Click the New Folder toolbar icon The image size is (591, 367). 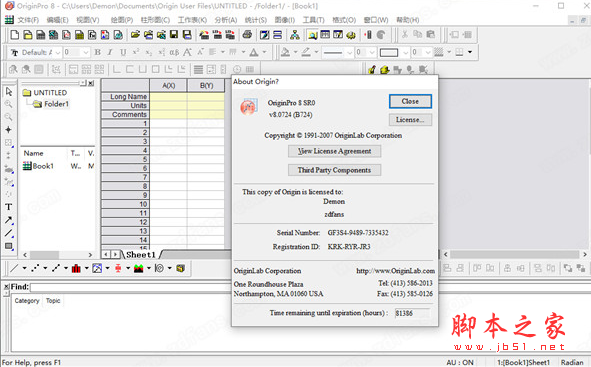click(x=28, y=35)
